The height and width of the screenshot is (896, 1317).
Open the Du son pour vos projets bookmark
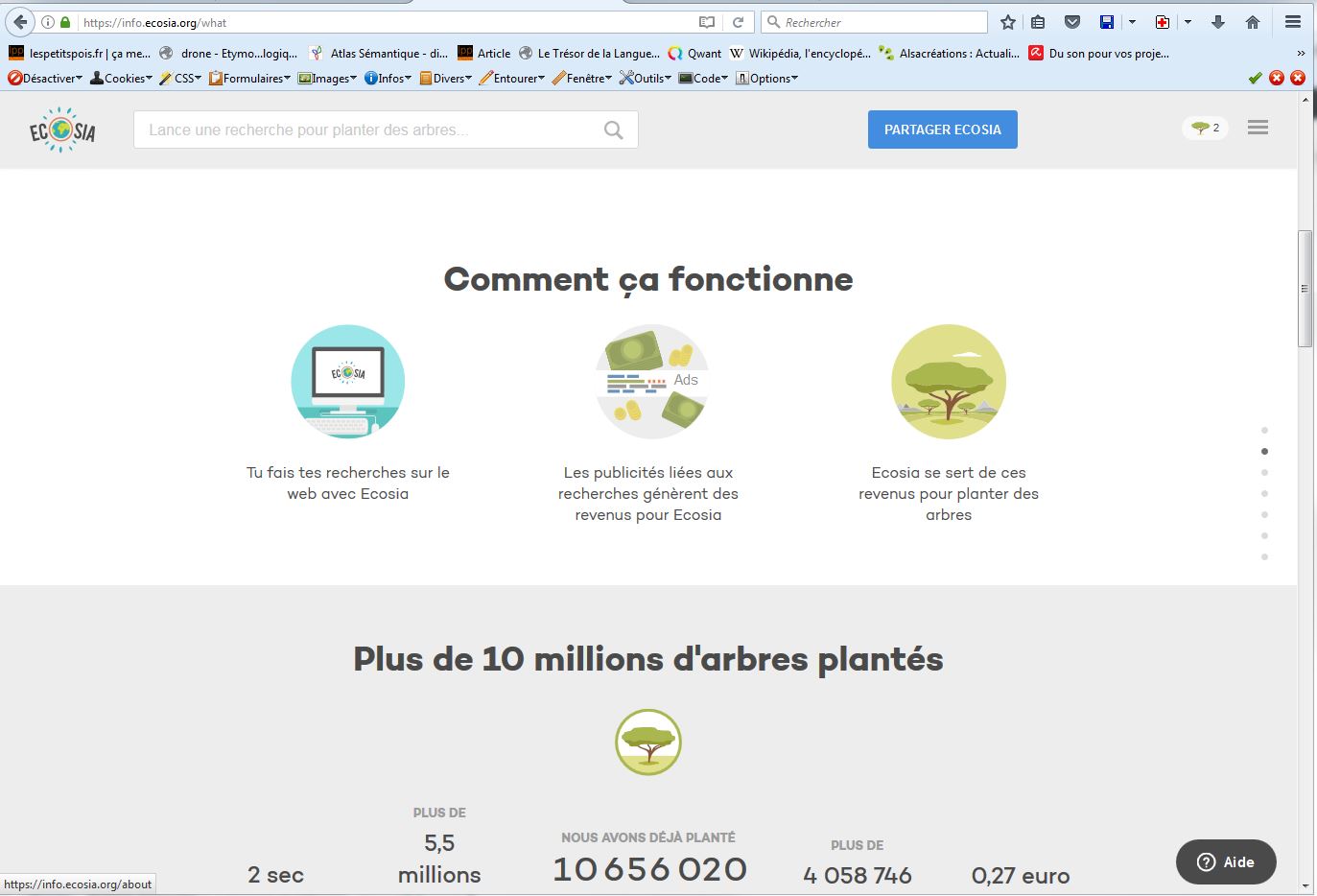1099,54
